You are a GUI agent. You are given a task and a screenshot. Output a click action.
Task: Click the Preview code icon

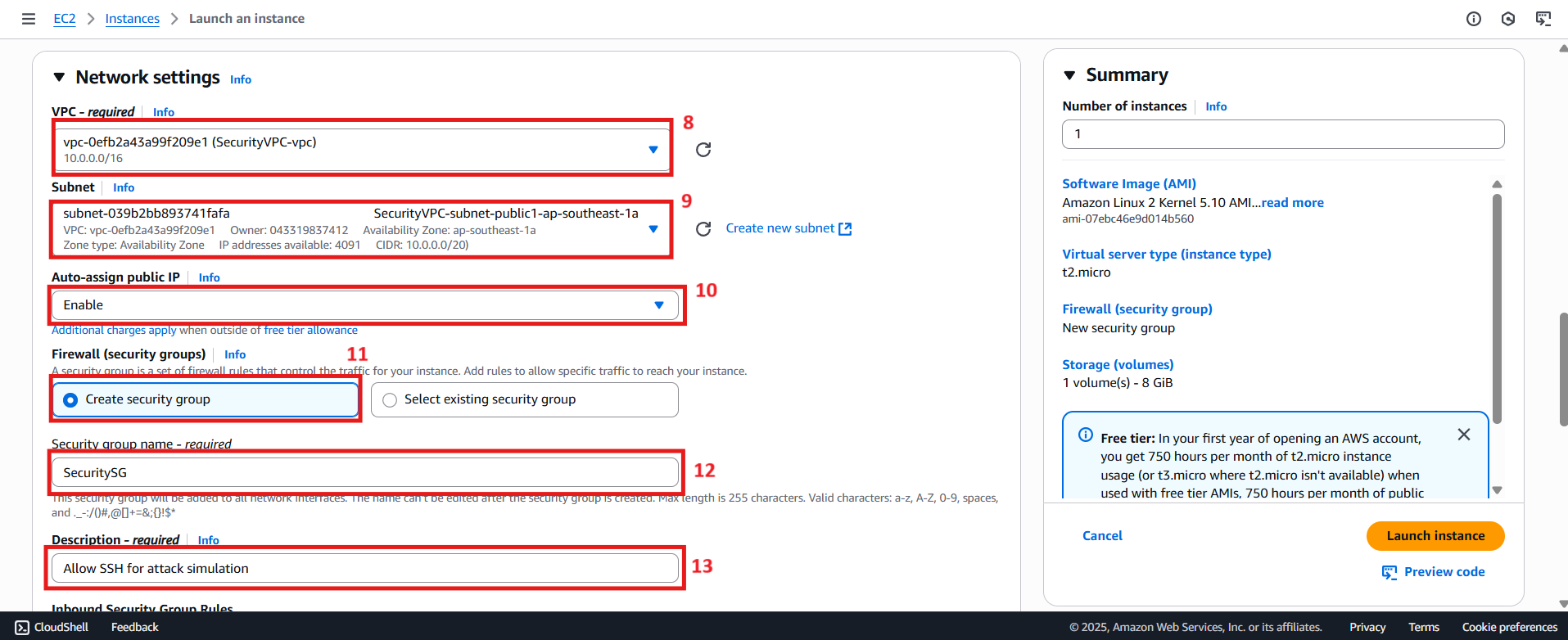pos(1390,572)
